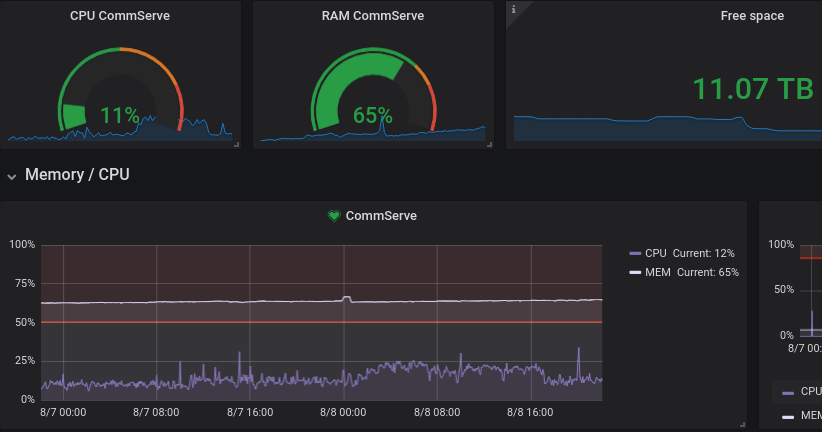822x432 pixels.
Task: Open the RAM CommServe panel title menu
Action: pos(373,16)
